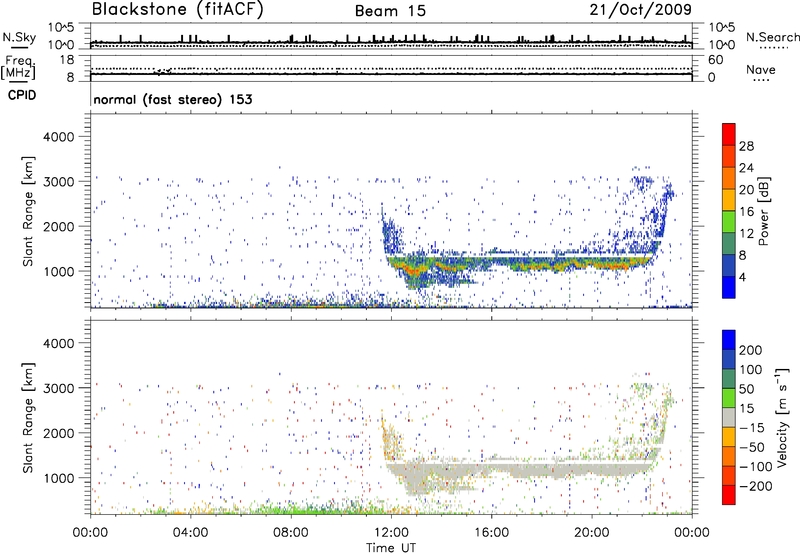Click the '04:00' time axis tick label
This screenshot has width=800, height=554.
[190, 533]
